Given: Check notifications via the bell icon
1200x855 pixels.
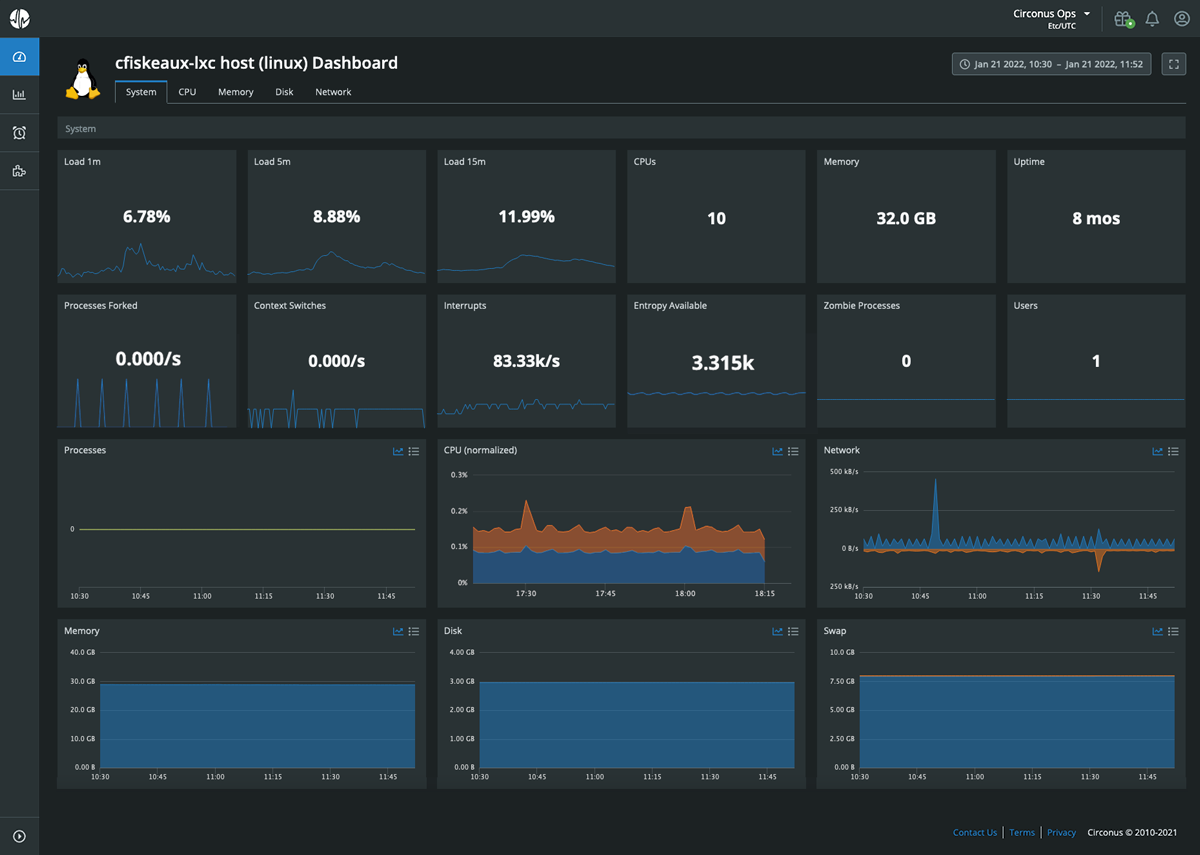Looking at the screenshot, I should coord(1152,18).
